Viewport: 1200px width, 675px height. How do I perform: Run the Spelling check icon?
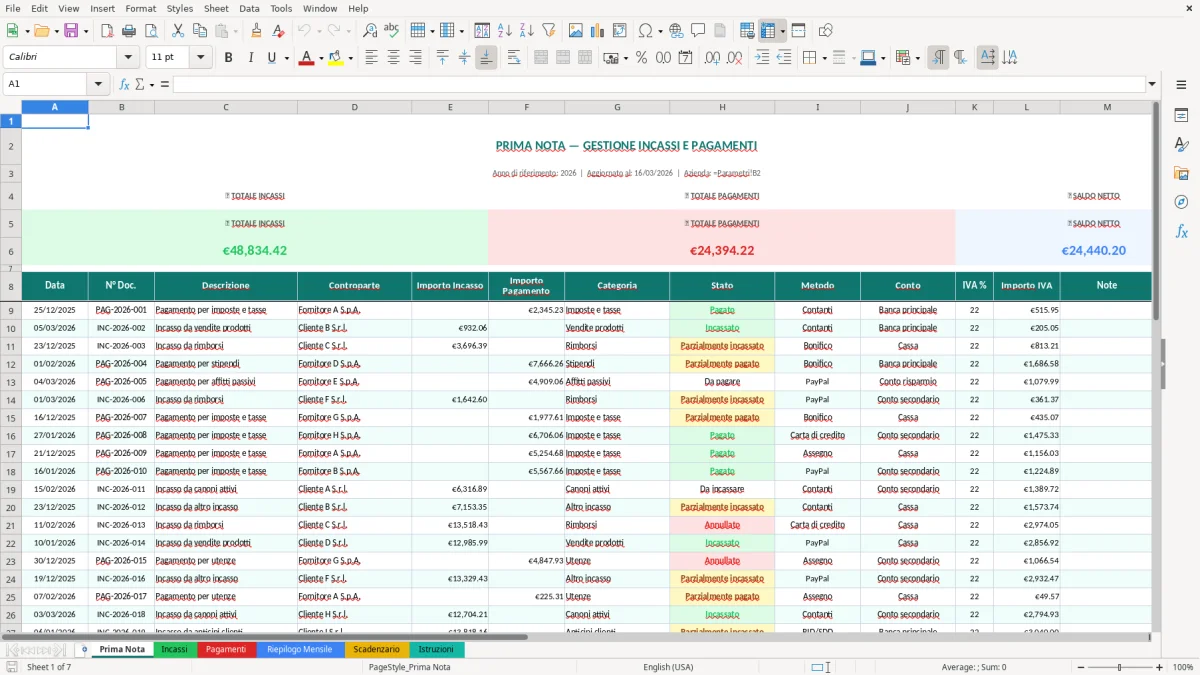pyautogui.click(x=391, y=31)
